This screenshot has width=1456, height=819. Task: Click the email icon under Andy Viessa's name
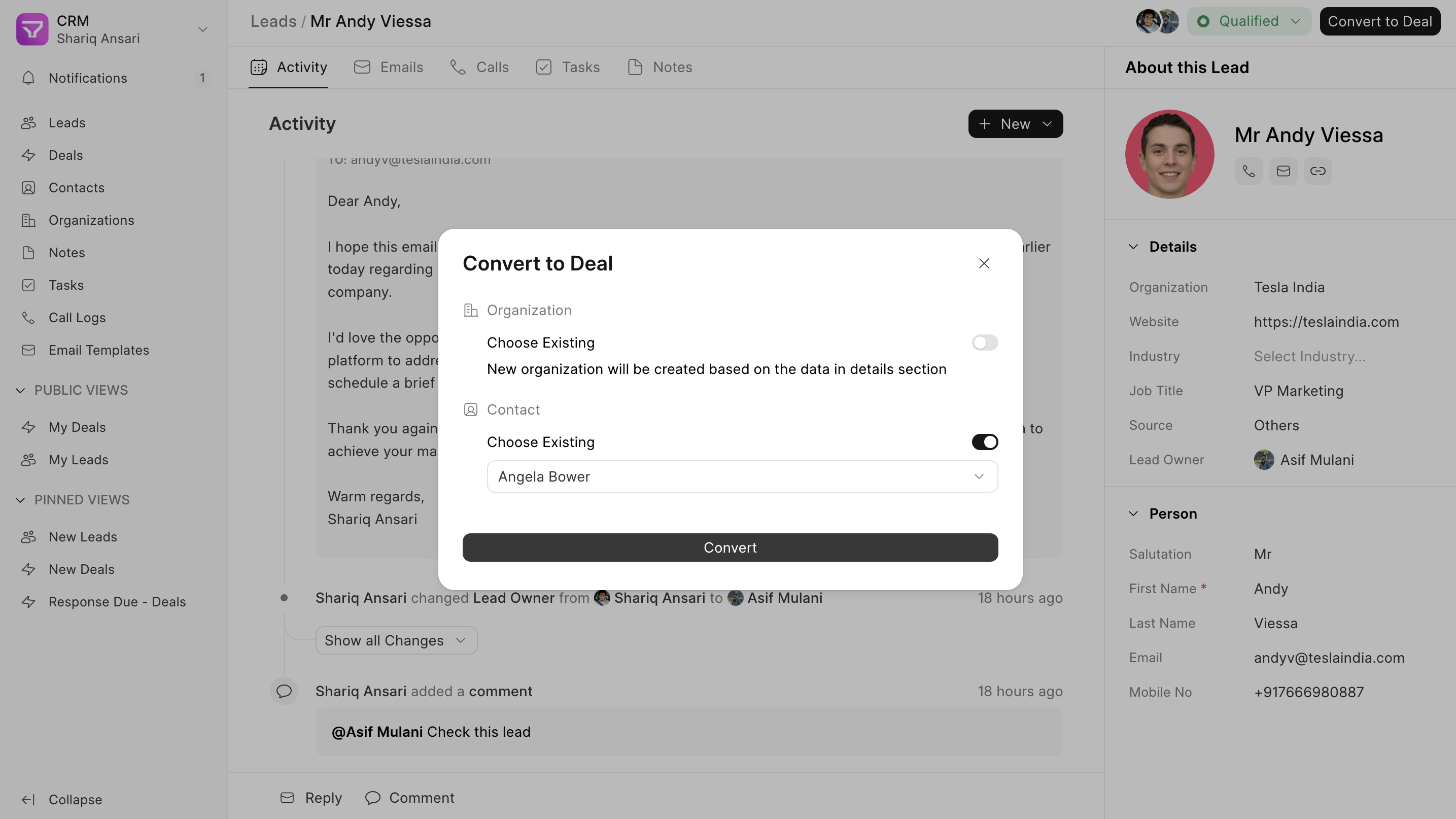tap(1283, 170)
